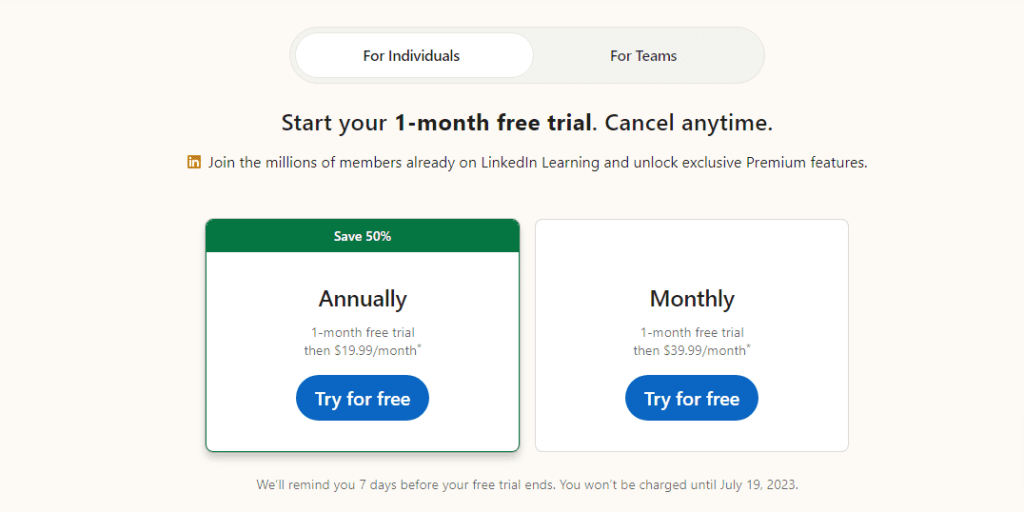Click the green Save 50% banner

(x=362, y=236)
